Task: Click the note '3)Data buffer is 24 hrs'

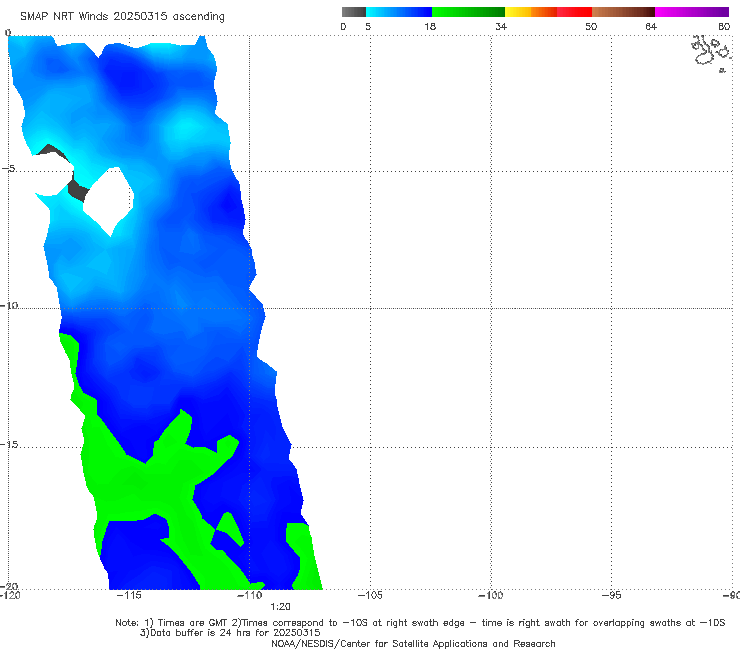Action: coord(230,633)
